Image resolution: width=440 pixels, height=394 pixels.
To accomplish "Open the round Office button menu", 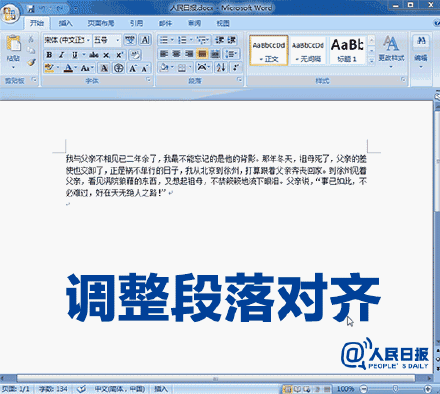I will click(x=10, y=13).
